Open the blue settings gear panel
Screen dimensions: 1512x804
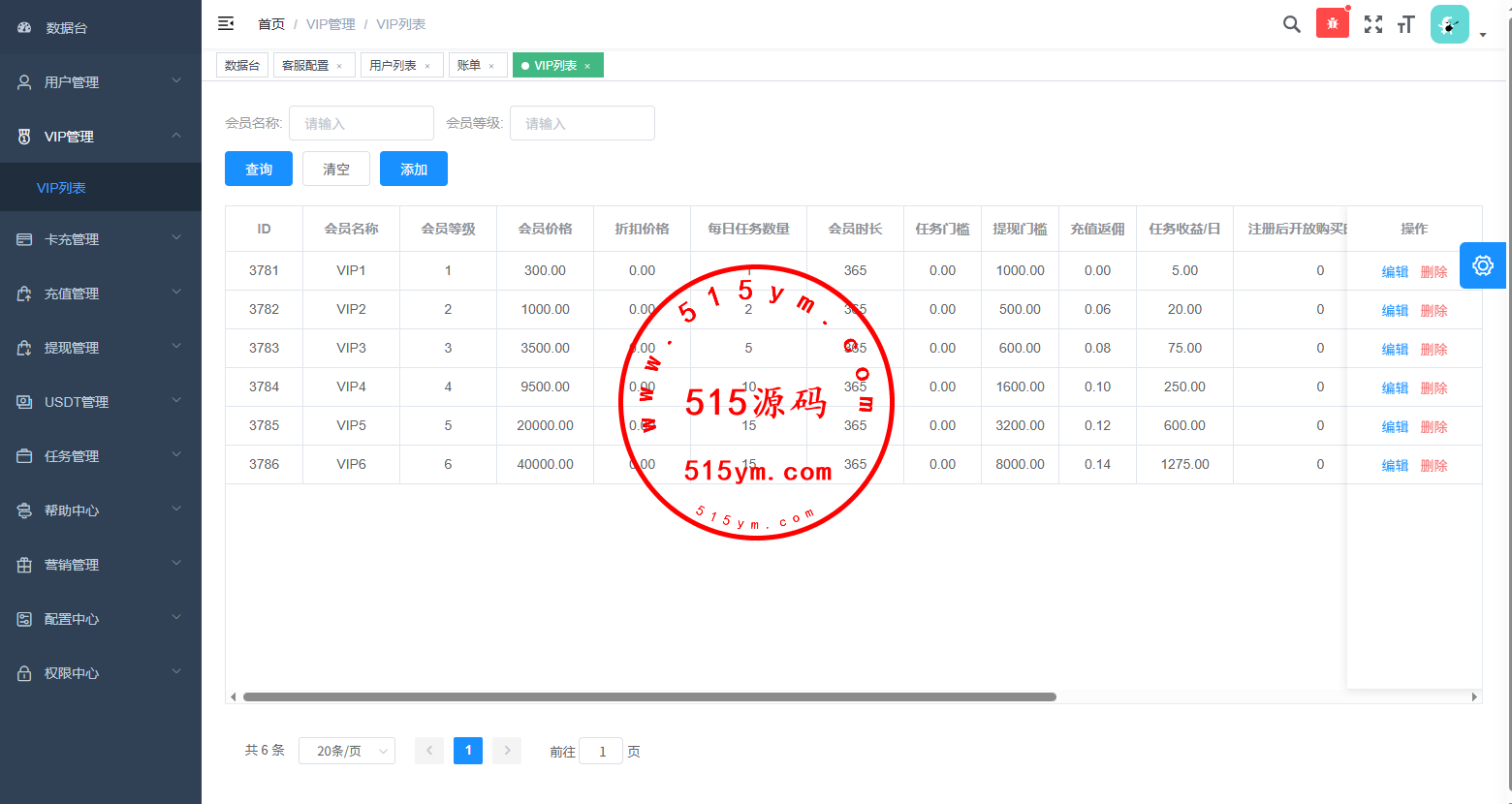point(1482,265)
